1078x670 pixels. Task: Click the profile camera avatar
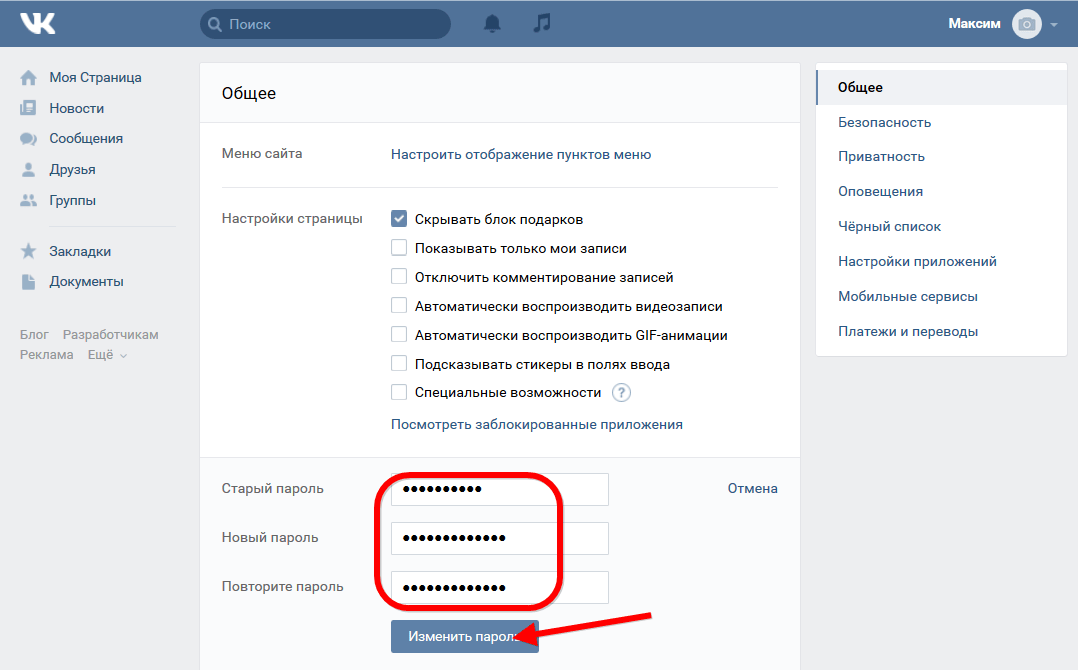1026,24
